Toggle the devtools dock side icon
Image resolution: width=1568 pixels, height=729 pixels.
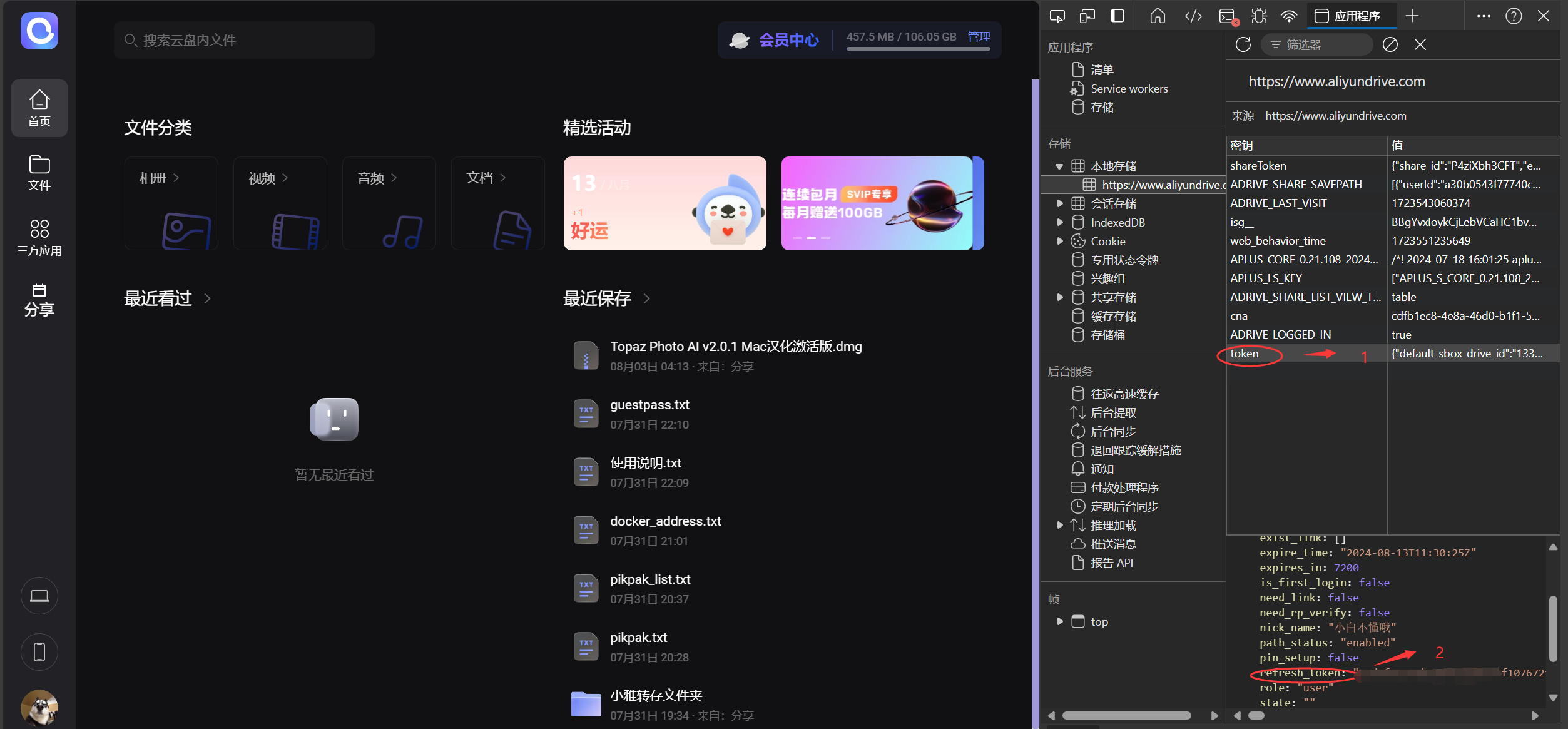(x=1117, y=16)
